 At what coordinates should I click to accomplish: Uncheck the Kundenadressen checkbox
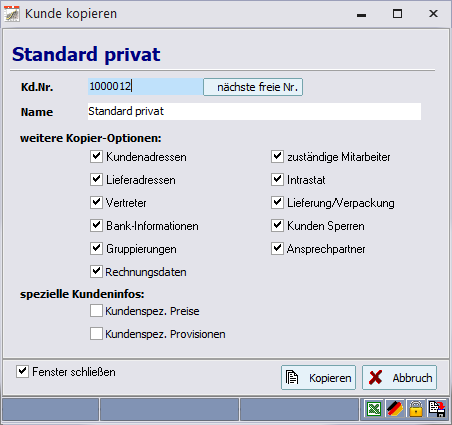96,157
